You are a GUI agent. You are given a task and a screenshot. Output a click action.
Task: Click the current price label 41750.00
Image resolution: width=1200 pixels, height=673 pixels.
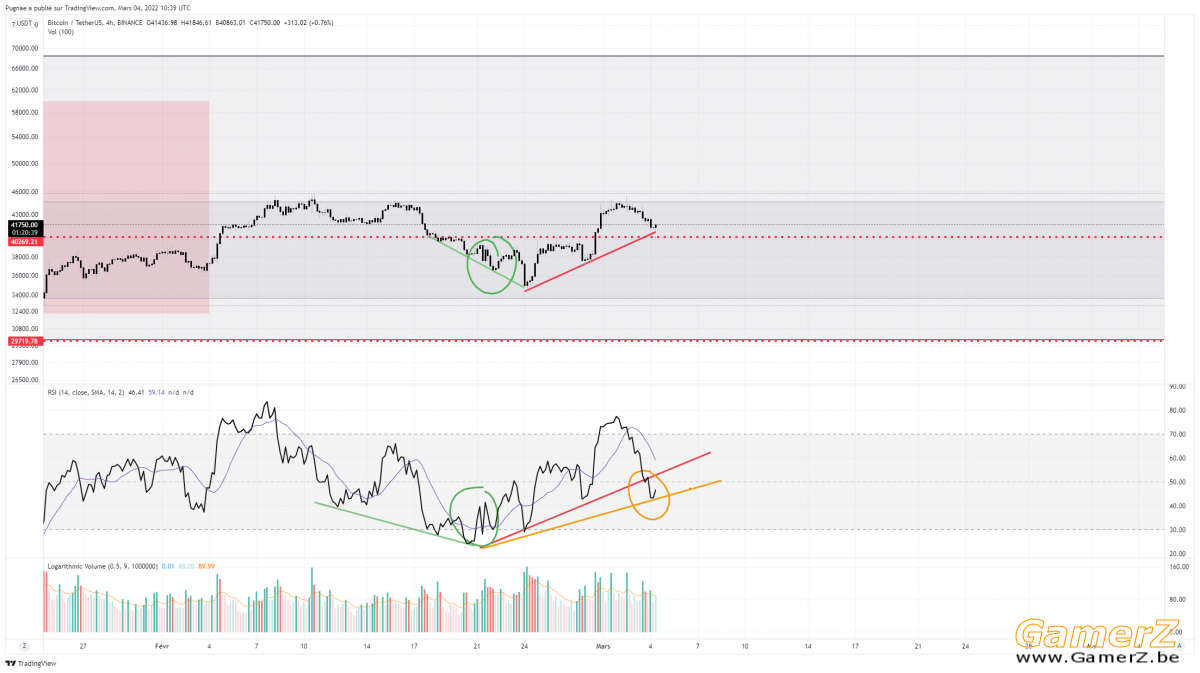pos(24,225)
